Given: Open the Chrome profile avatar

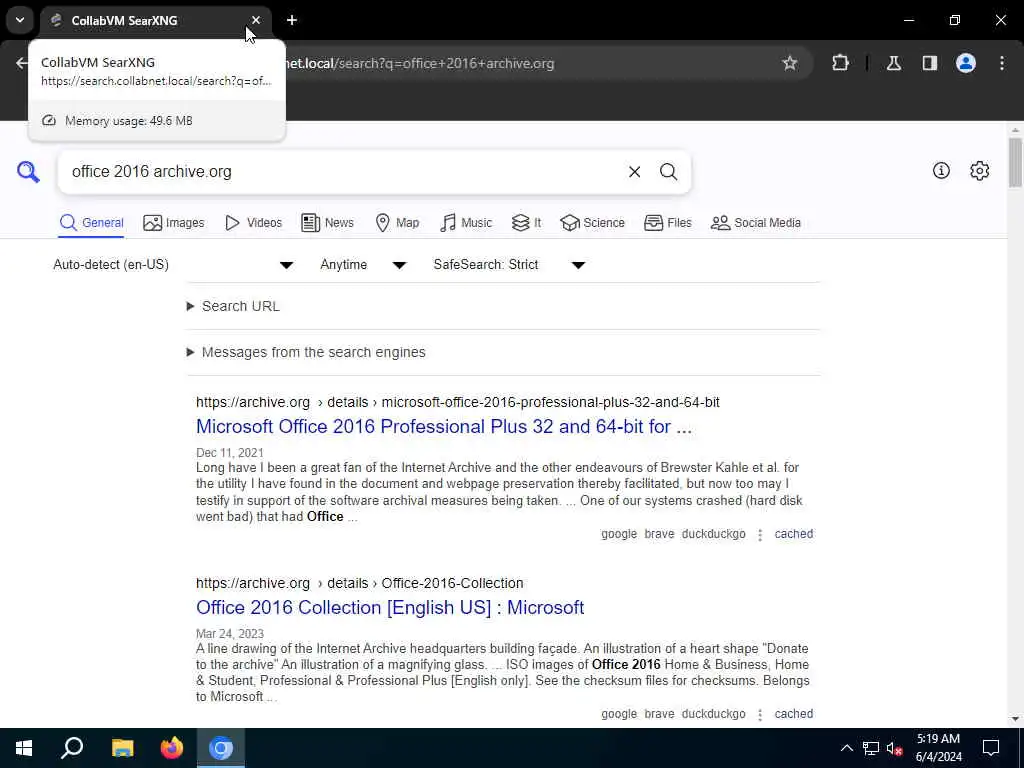Looking at the screenshot, I should click(965, 63).
